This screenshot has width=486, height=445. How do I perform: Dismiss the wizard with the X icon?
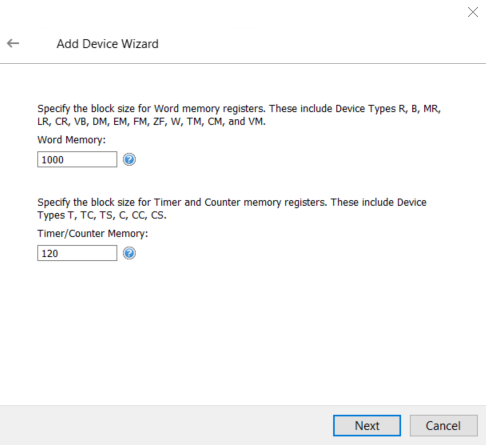click(473, 12)
